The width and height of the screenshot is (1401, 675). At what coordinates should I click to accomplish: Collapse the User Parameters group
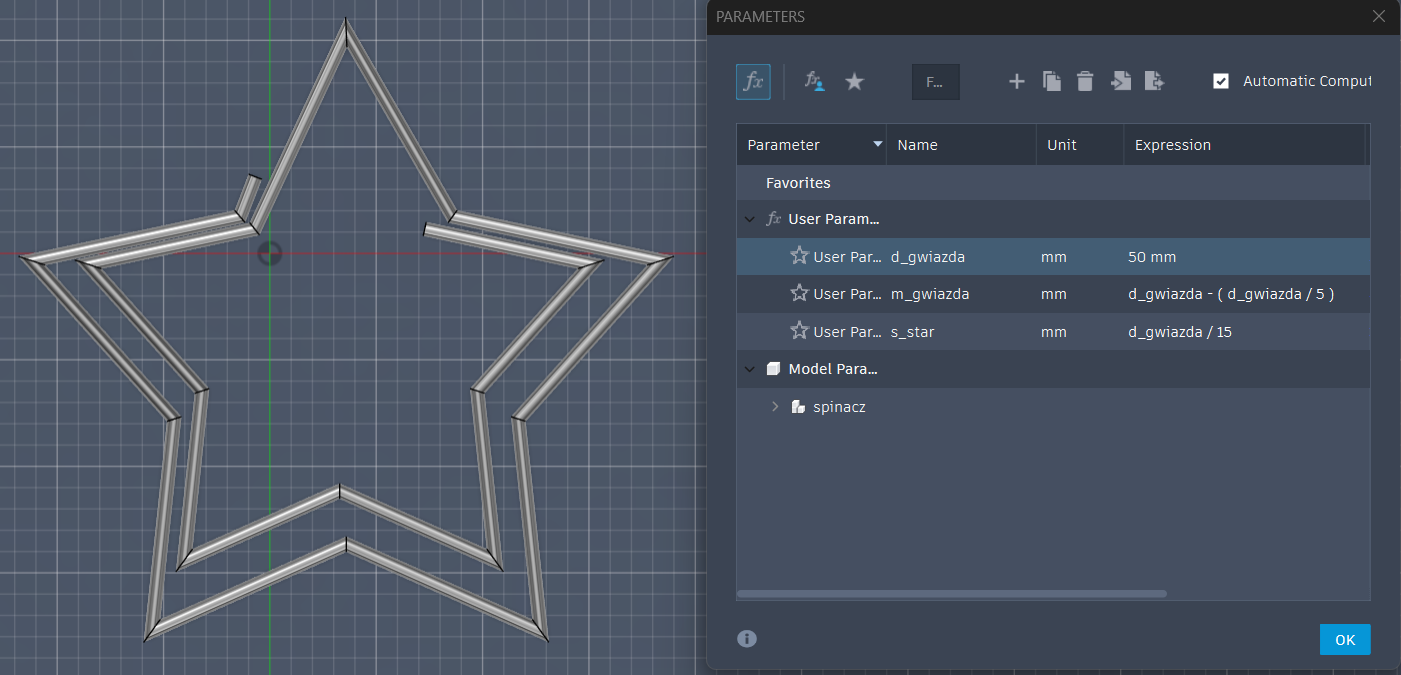[x=750, y=219]
